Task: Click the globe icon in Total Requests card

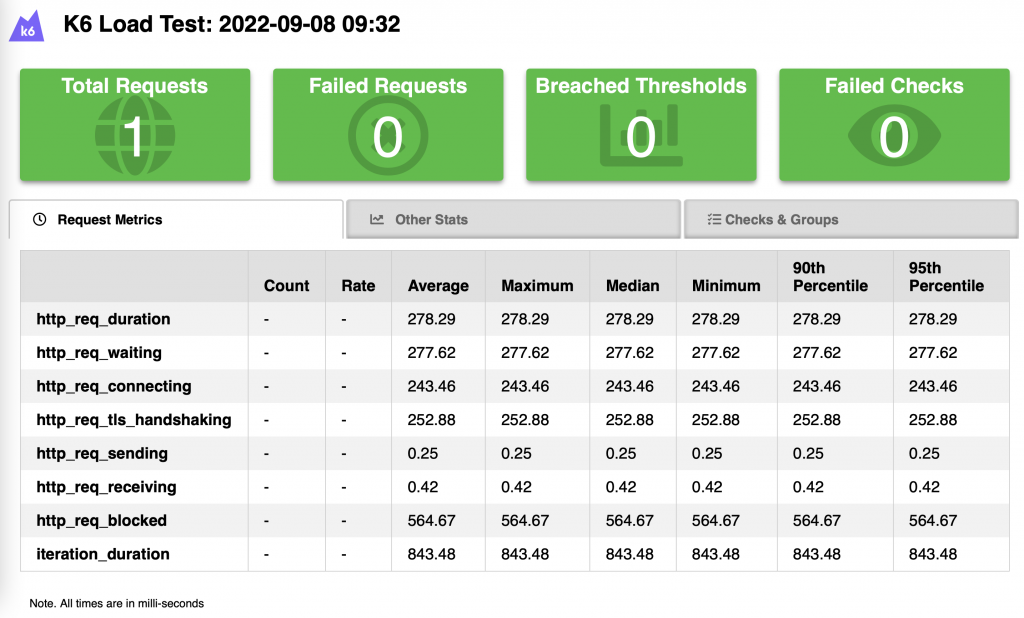Action: point(135,136)
